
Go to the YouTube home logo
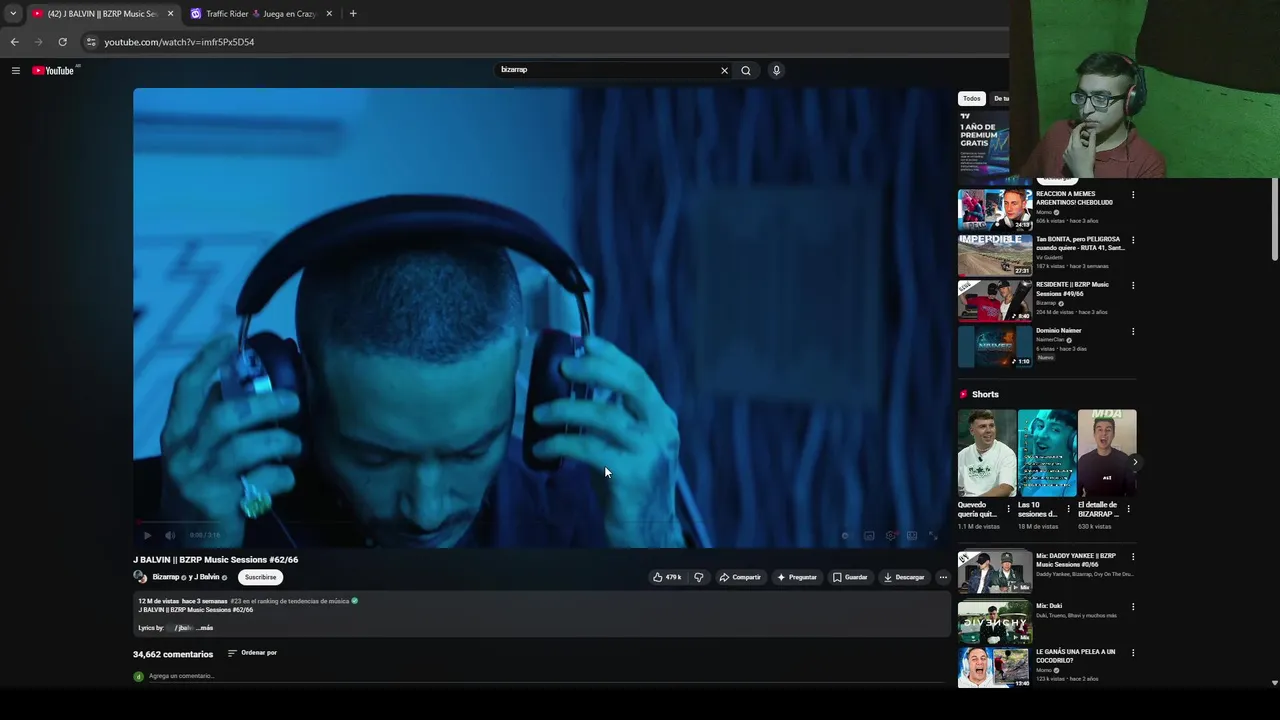point(54,70)
